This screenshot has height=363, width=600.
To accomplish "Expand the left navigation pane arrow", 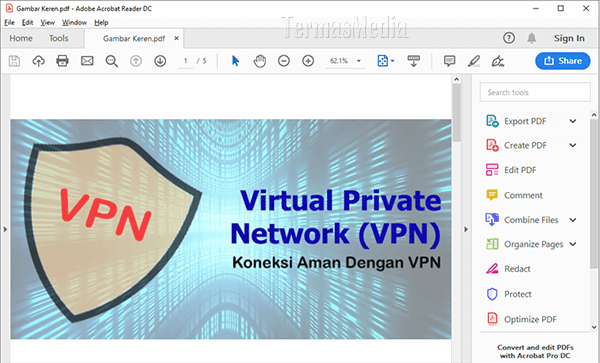I will click(x=5, y=230).
